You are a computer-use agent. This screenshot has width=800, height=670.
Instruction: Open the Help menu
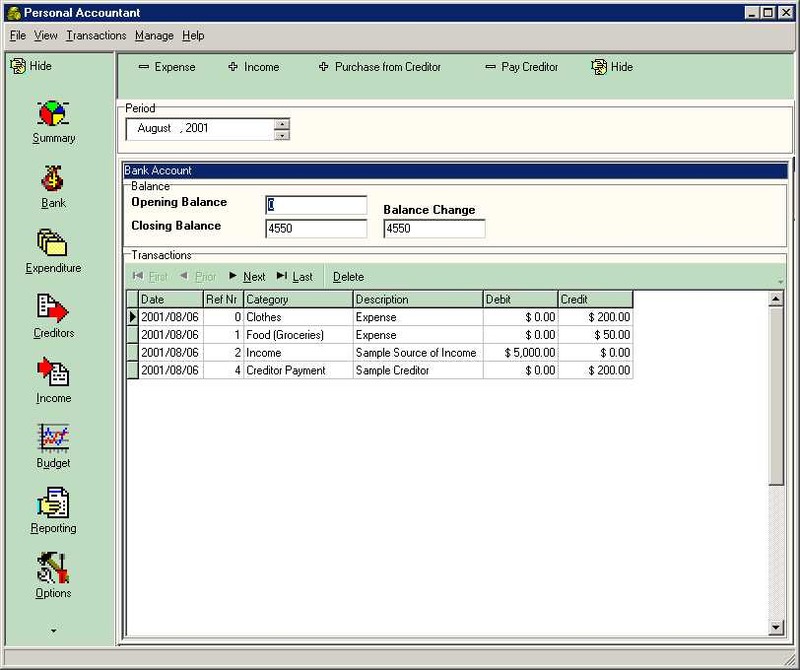coord(193,36)
